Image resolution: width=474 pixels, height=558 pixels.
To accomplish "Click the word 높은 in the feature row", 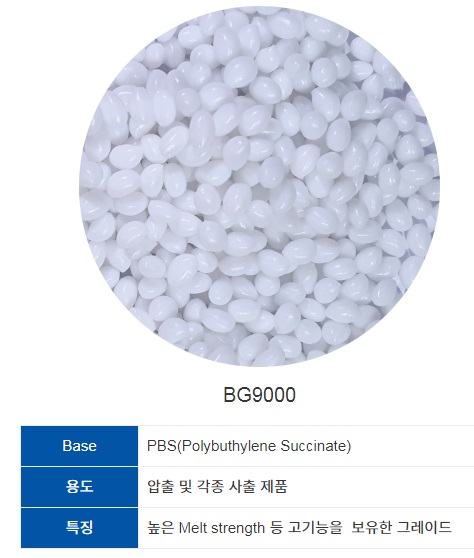I will pos(160,527).
